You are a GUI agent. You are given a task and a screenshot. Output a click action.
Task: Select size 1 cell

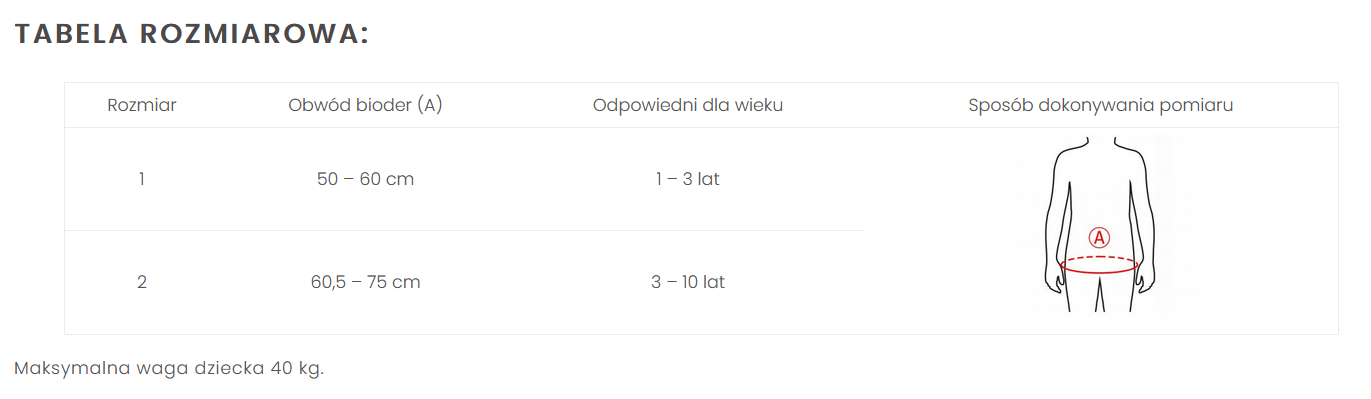(x=142, y=179)
